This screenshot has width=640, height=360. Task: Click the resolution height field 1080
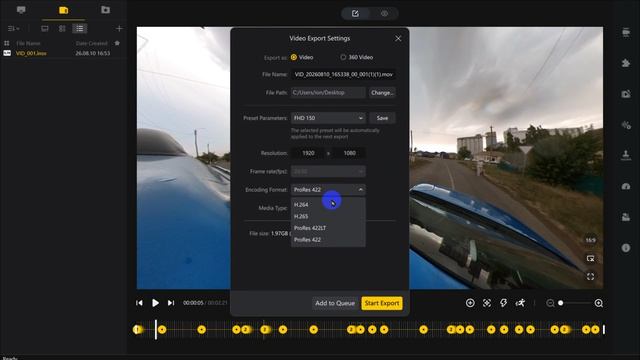[x=349, y=153]
